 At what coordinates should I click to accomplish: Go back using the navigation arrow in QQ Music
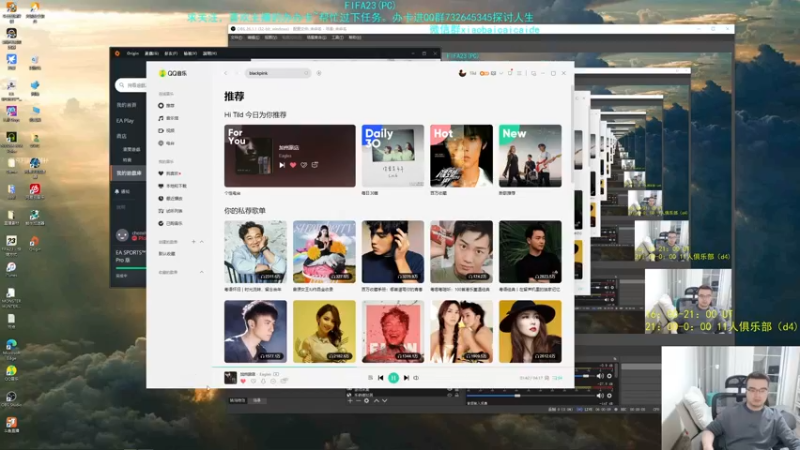(226, 73)
